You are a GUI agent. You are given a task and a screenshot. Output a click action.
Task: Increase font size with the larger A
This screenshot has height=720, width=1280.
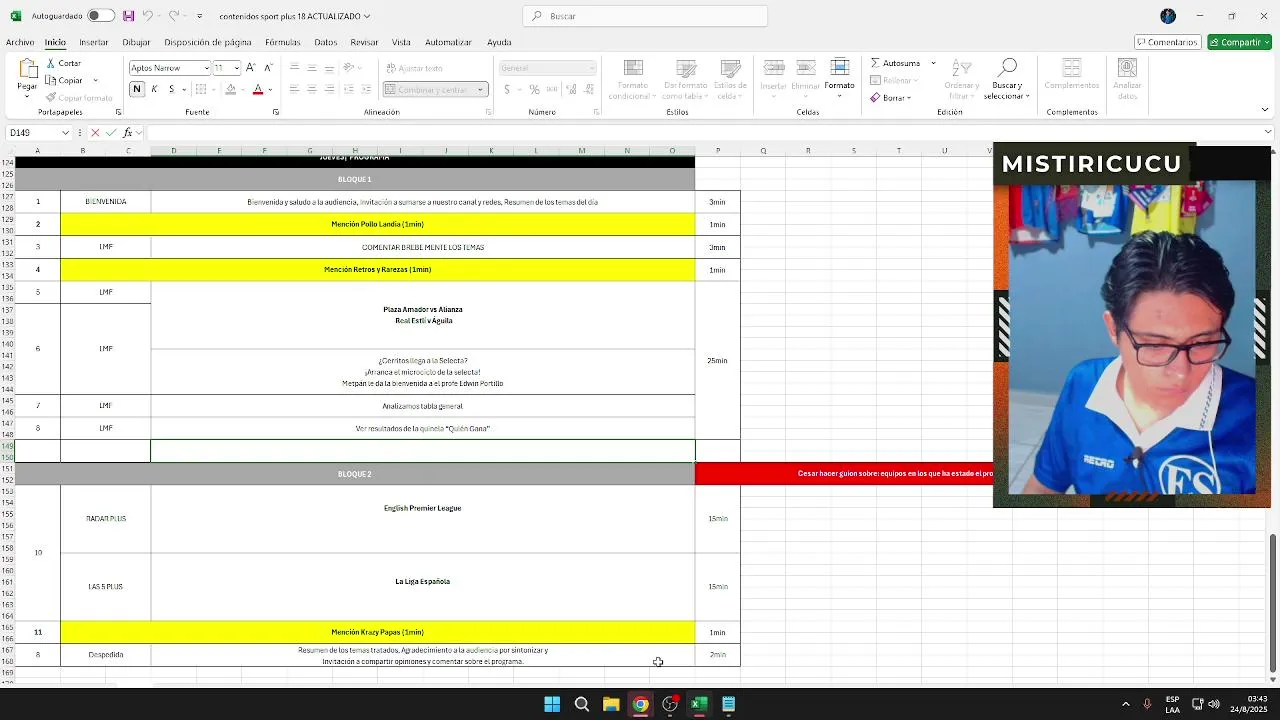[x=251, y=67]
